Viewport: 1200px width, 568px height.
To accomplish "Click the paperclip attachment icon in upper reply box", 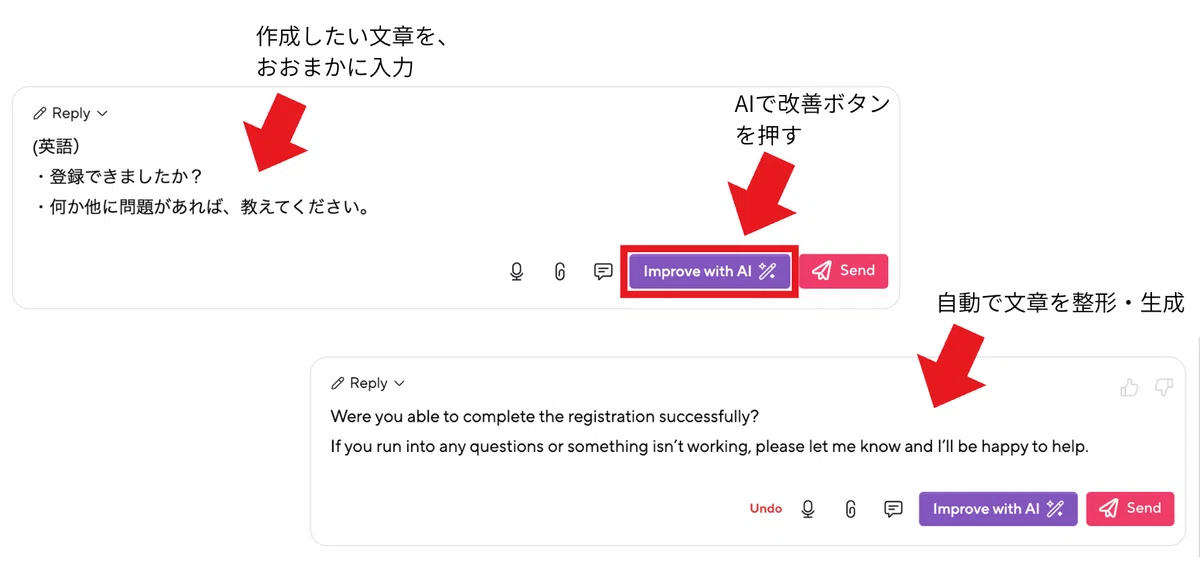I will click(560, 271).
